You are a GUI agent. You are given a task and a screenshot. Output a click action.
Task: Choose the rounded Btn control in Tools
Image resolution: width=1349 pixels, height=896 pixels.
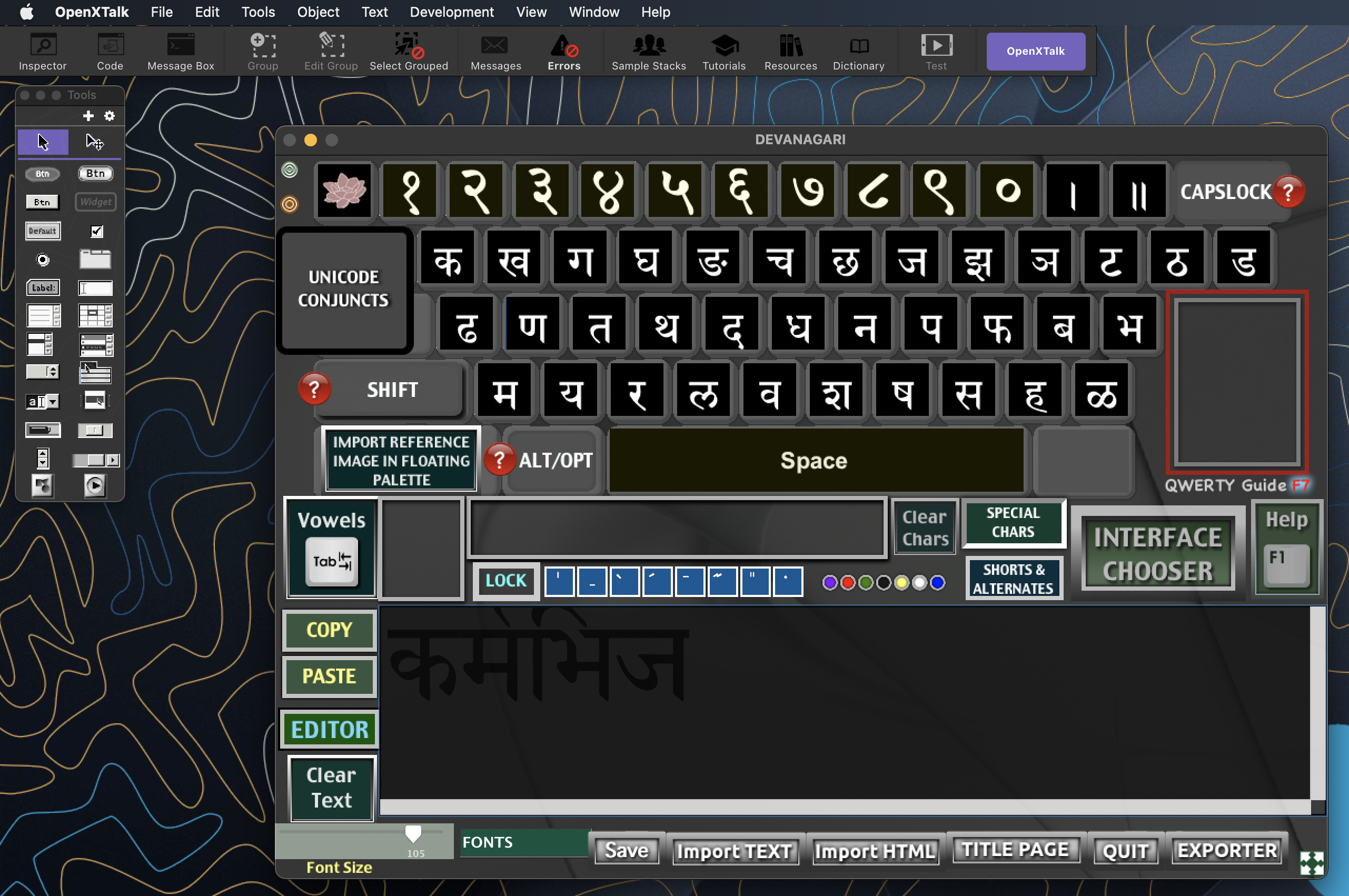click(x=95, y=173)
